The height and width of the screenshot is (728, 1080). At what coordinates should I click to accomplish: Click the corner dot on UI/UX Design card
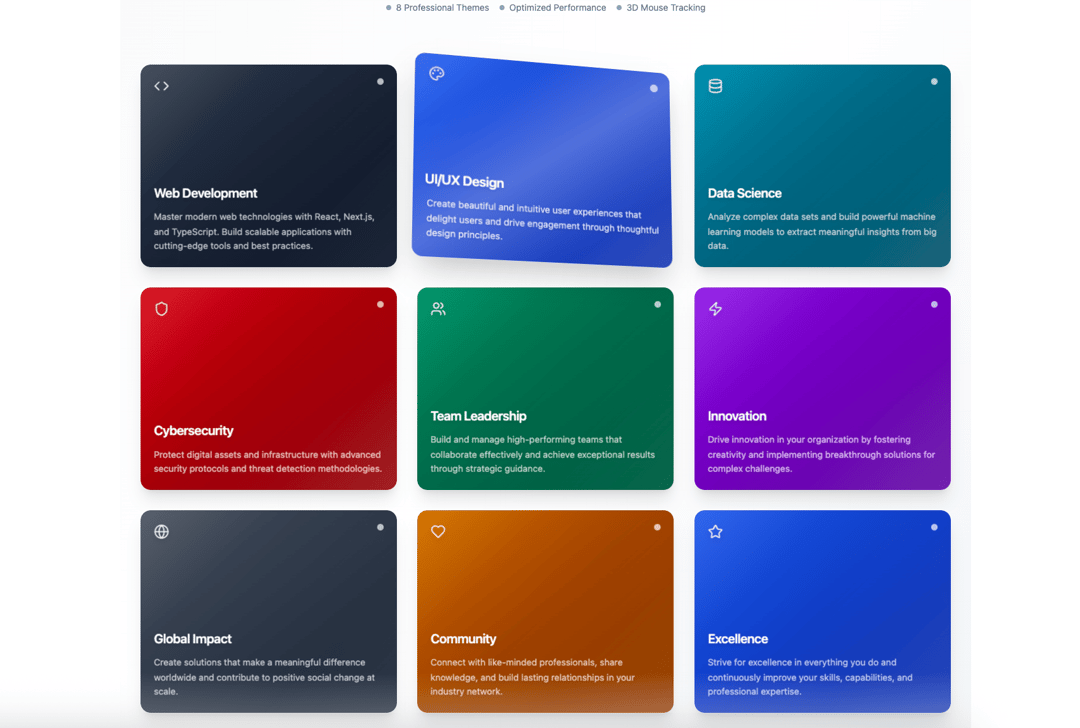(654, 88)
